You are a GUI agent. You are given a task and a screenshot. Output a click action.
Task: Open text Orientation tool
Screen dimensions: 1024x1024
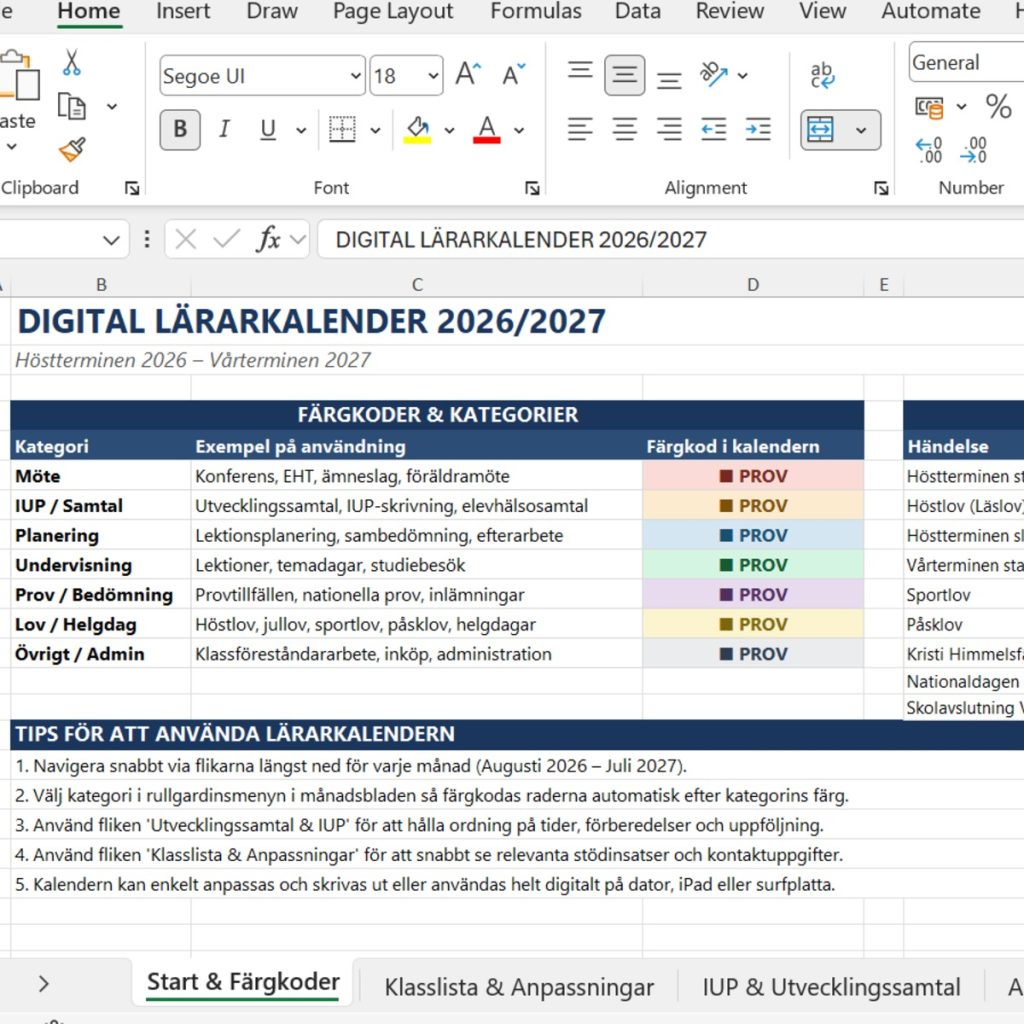[713, 74]
